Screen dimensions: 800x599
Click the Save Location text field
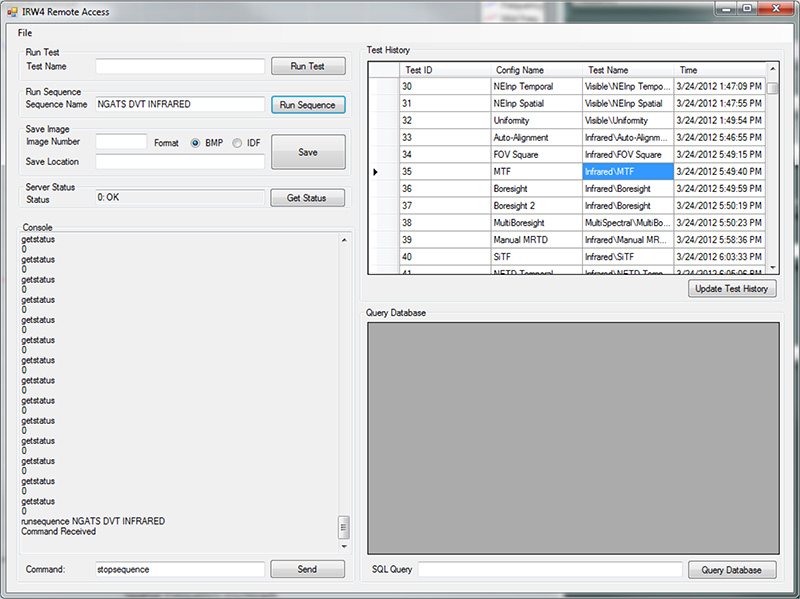pos(180,162)
